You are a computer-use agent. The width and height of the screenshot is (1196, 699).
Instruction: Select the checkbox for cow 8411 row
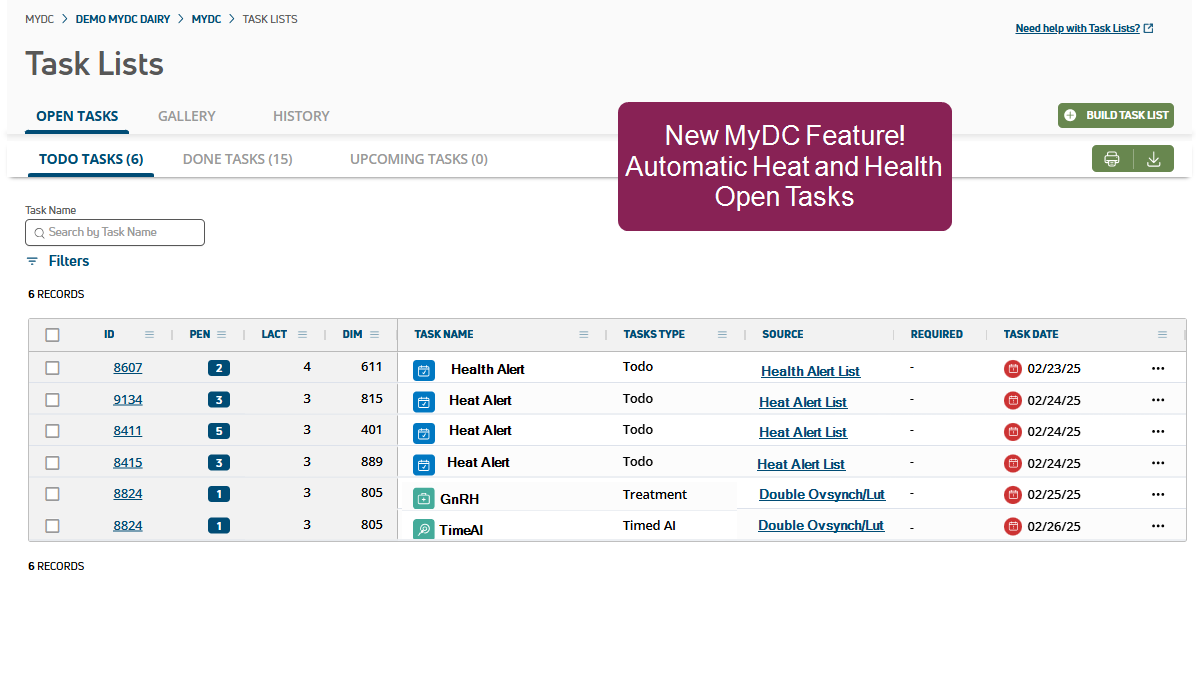[x=53, y=431]
